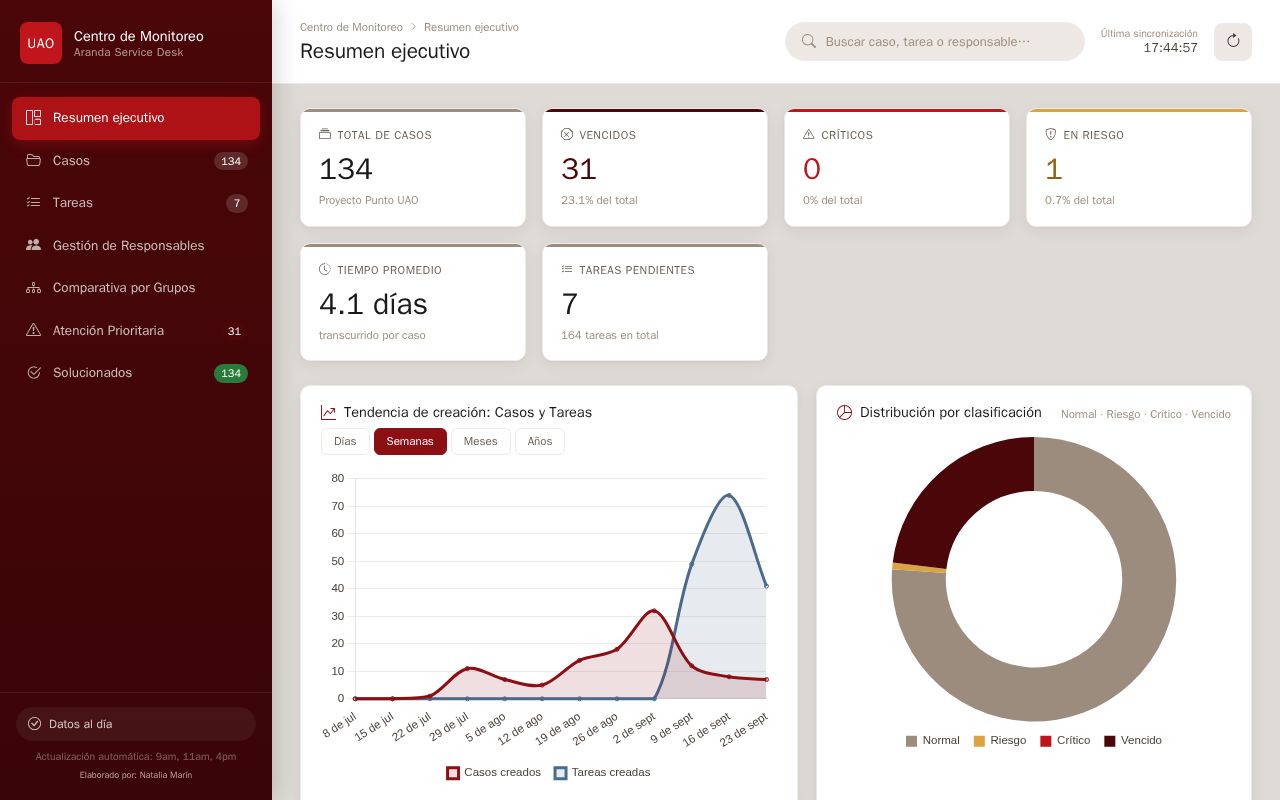Click the Atención Prioritaria warning icon

pyautogui.click(x=33, y=330)
